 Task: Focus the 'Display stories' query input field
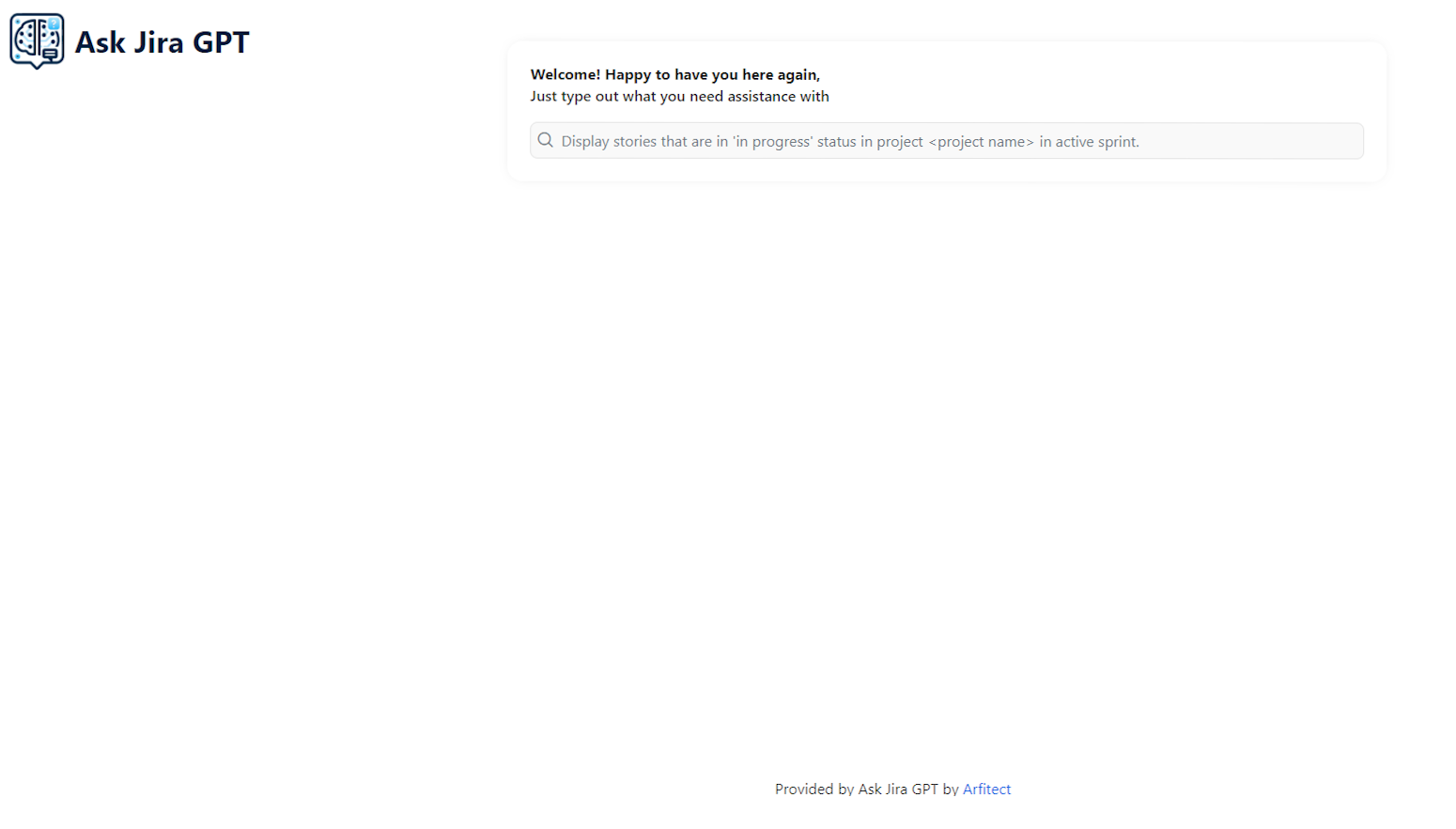pos(946,141)
